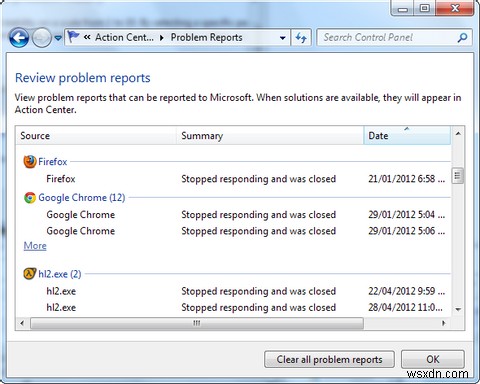Sort by Date column header
This screenshot has height=384, width=480.
click(407, 136)
